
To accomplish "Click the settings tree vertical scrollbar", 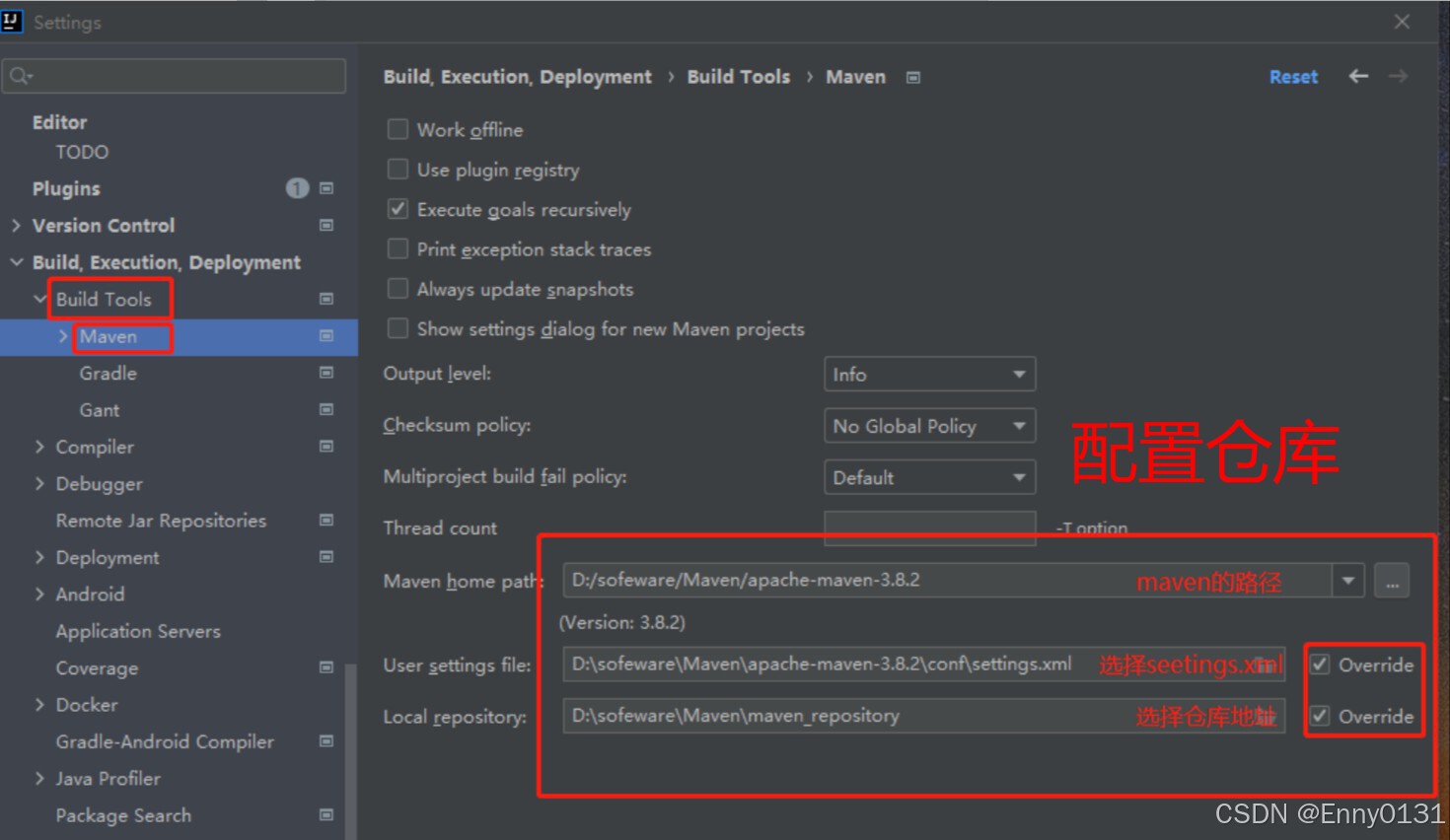I will pos(349,749).
